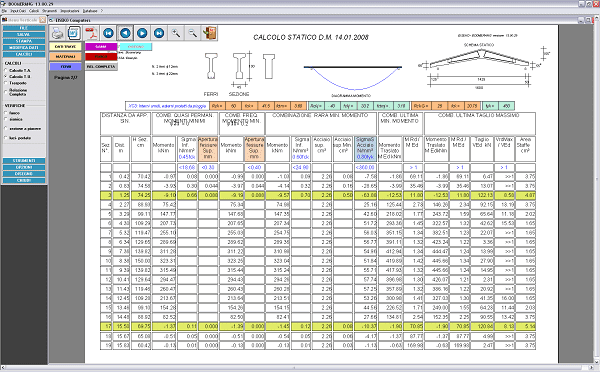
Task: Toggle the 'luci portate' option
Action: [5, 138]
